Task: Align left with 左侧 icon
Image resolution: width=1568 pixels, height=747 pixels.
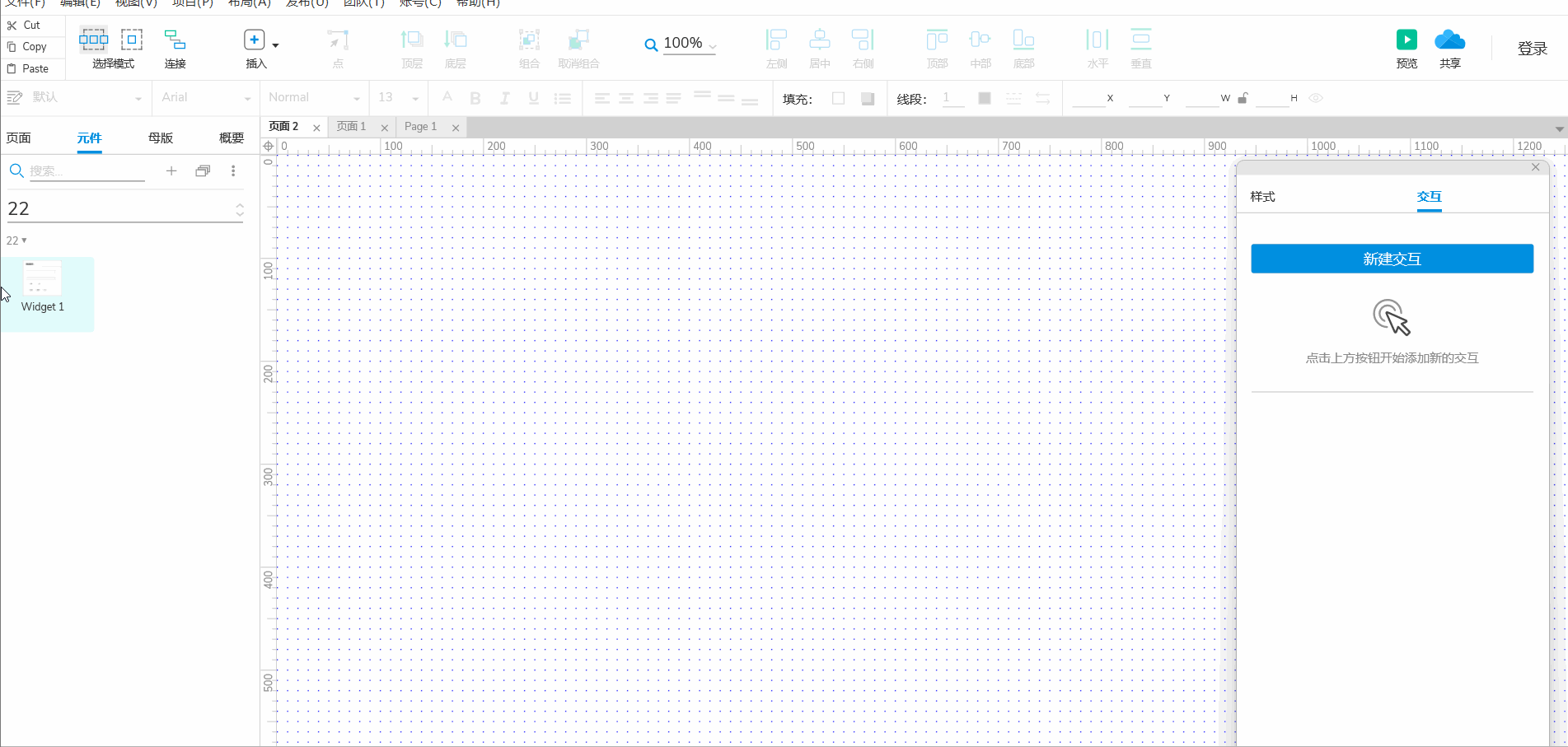Action: tap(776, 40)
